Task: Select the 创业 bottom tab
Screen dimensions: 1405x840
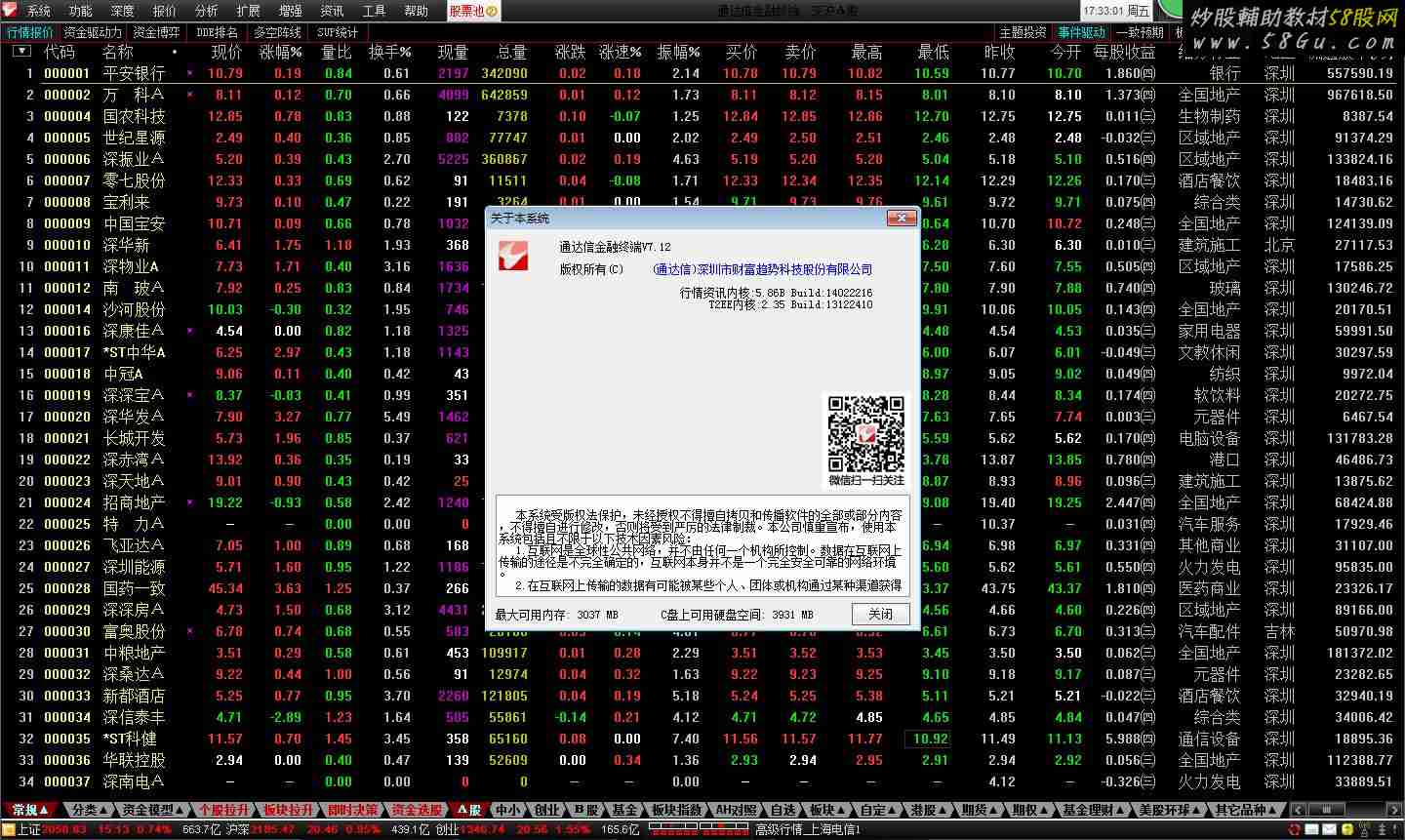Action: [546, 810]
